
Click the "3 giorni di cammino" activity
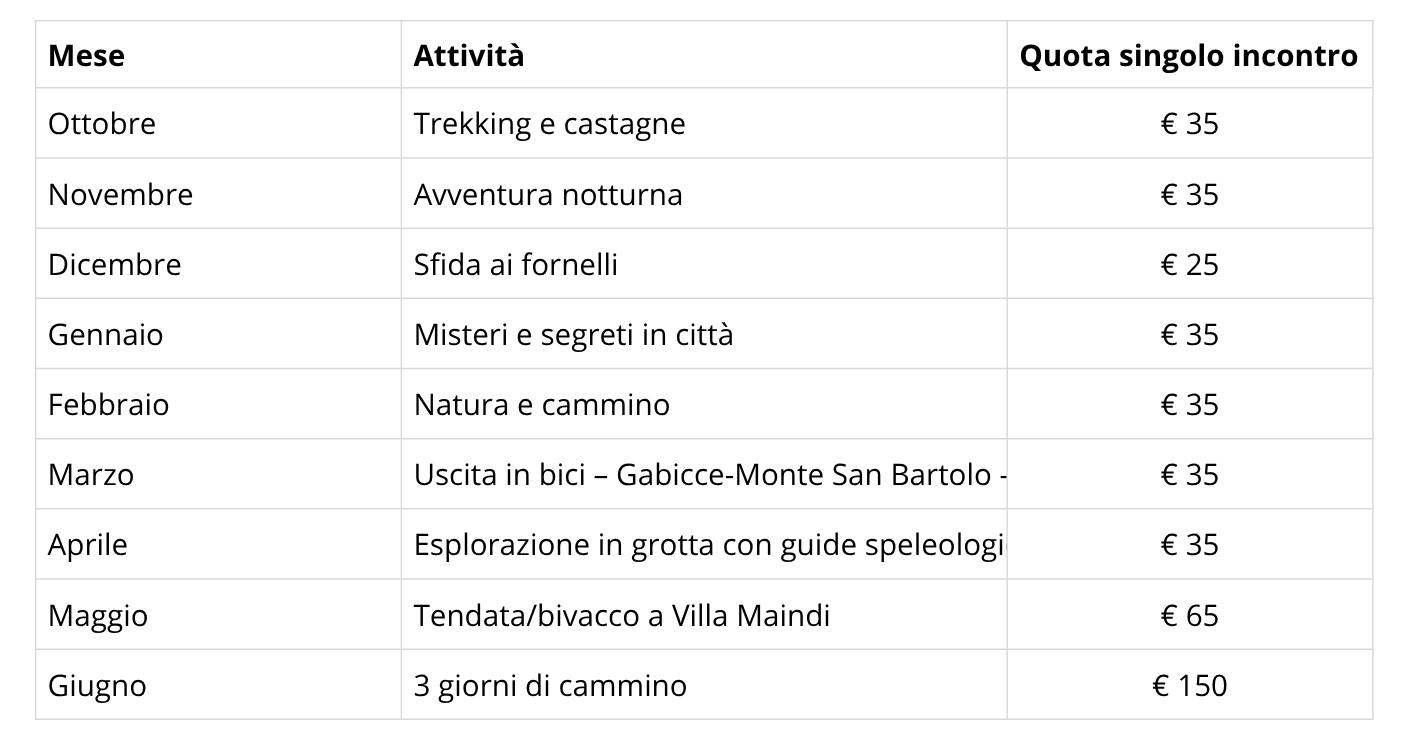[550, 685]
